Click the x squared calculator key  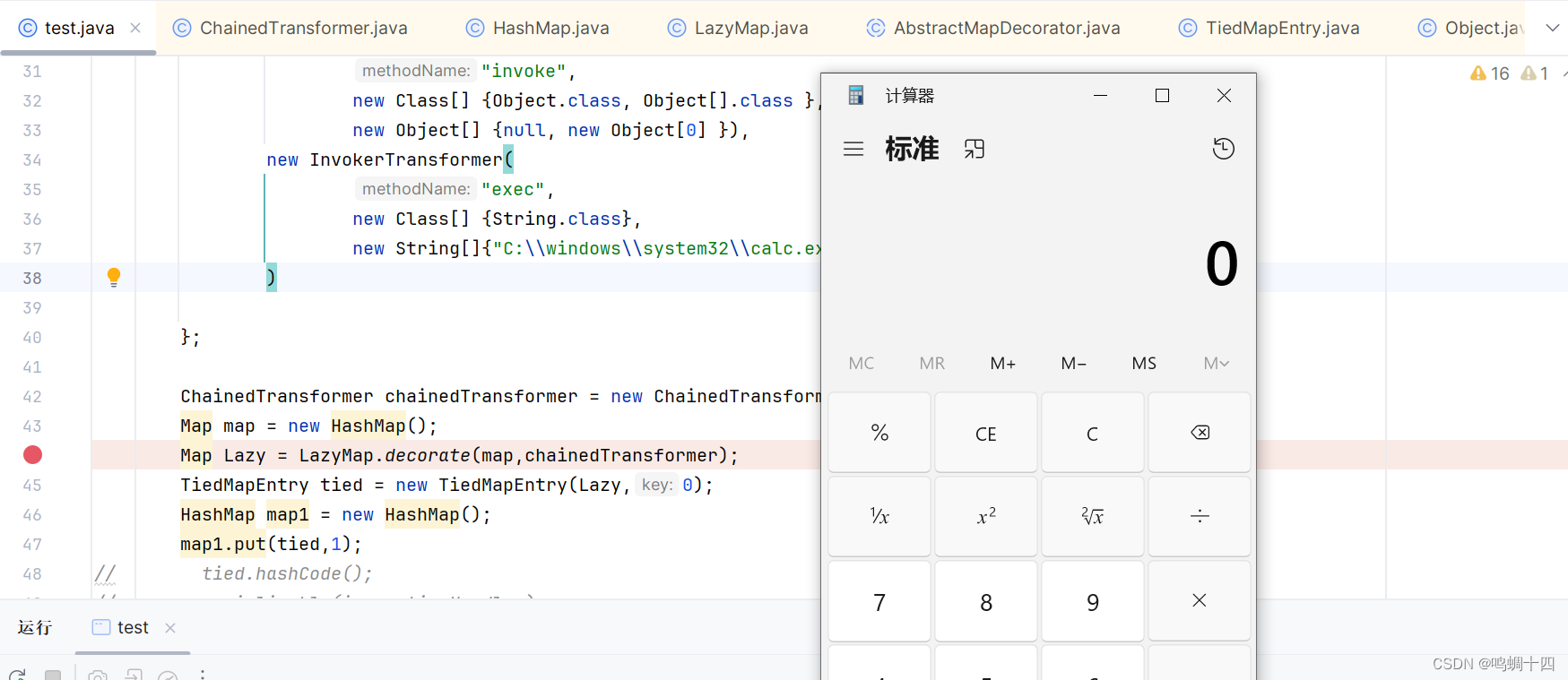[x=986, y=516]
